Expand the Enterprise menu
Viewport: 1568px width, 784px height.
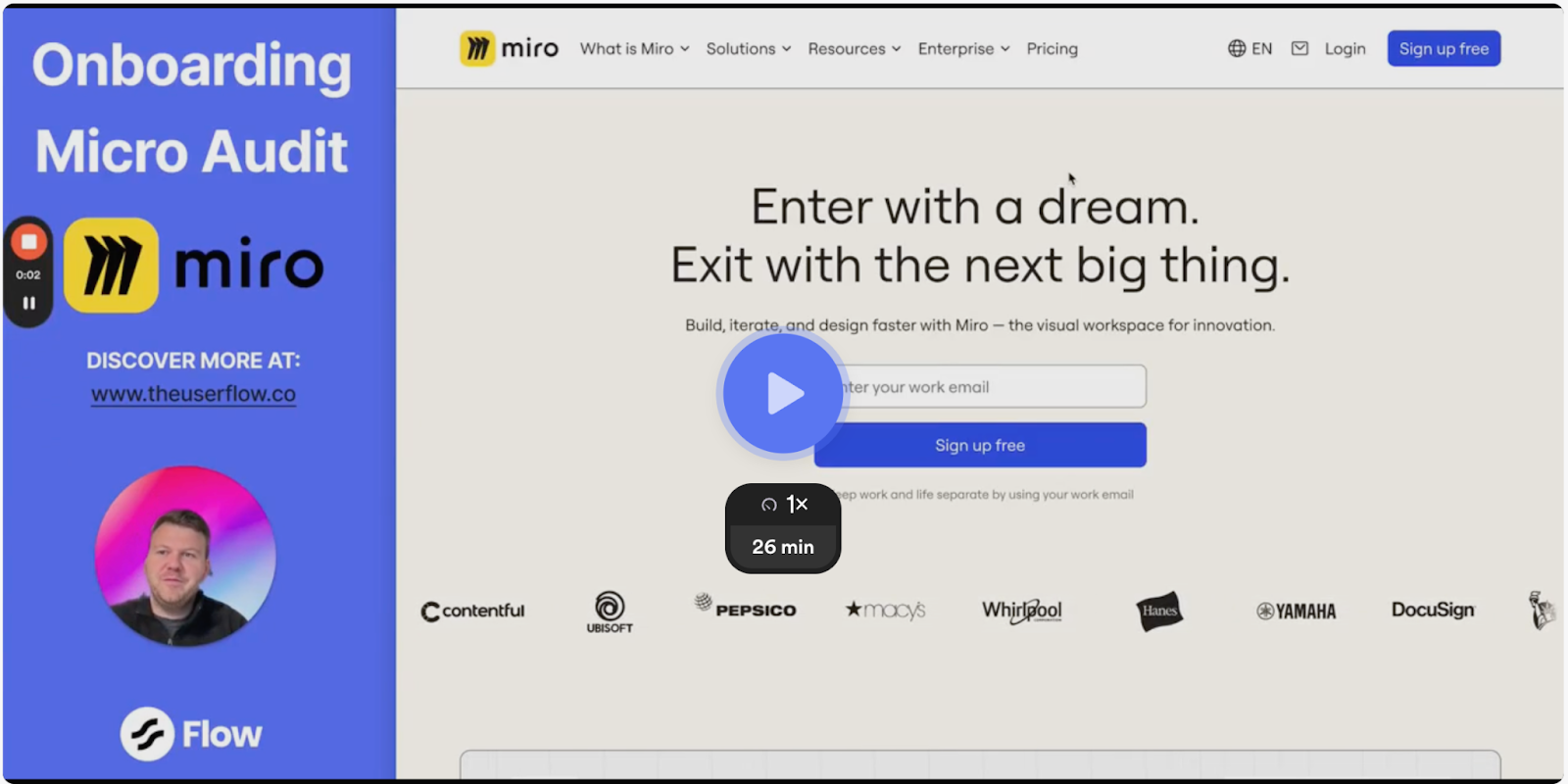click(963, 48)
